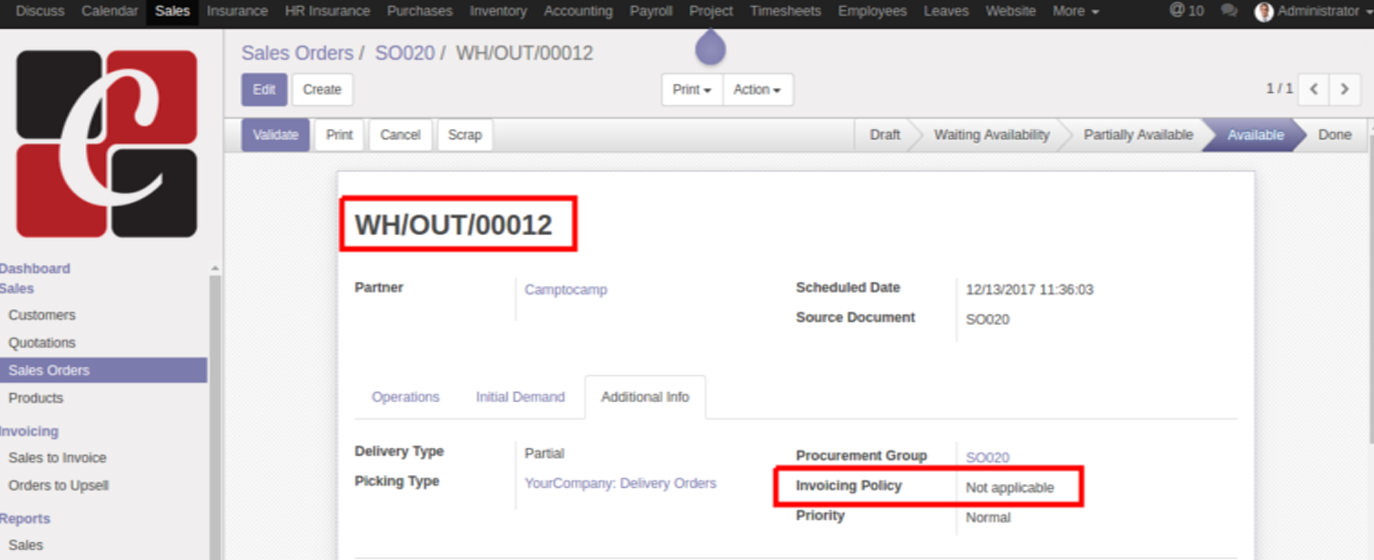This screenshot has height=560, width=1374.
Task: Click the Edit button
Action: pos(264,89)
